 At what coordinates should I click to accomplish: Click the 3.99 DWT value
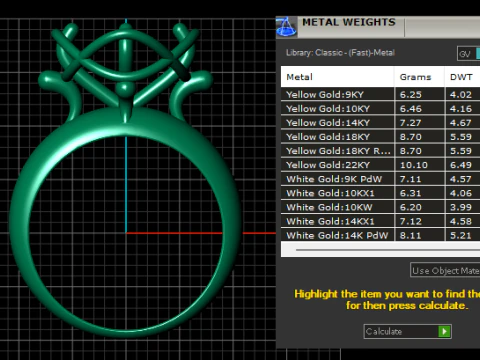pyautogui.click(x=461, y=207)
